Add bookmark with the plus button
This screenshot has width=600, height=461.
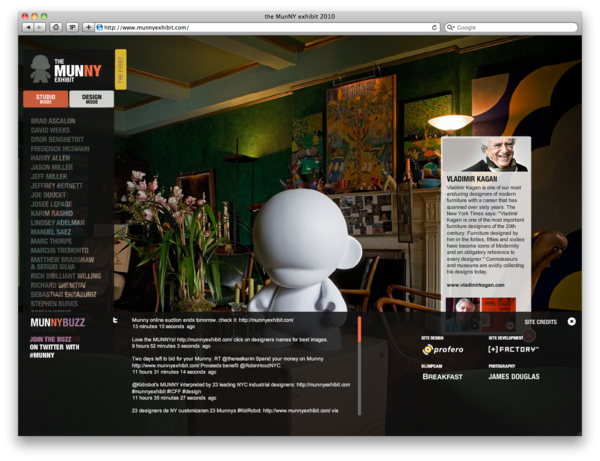tap(88, 27)
